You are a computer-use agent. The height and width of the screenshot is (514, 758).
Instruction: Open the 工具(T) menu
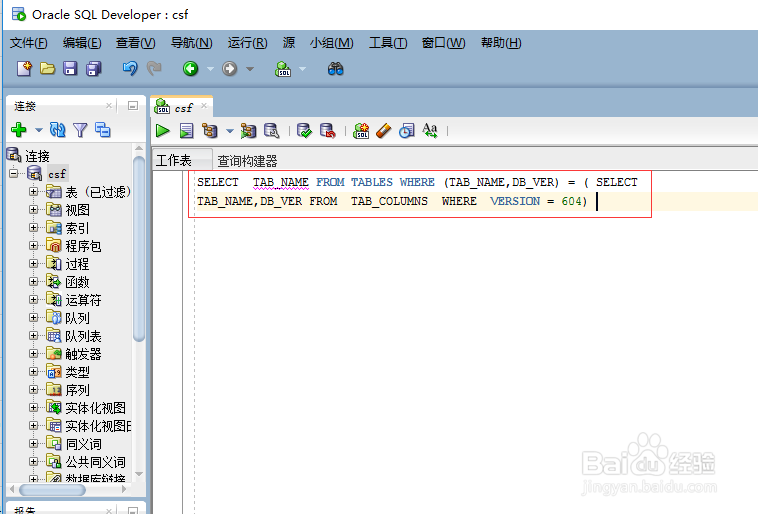click(388, 43)
